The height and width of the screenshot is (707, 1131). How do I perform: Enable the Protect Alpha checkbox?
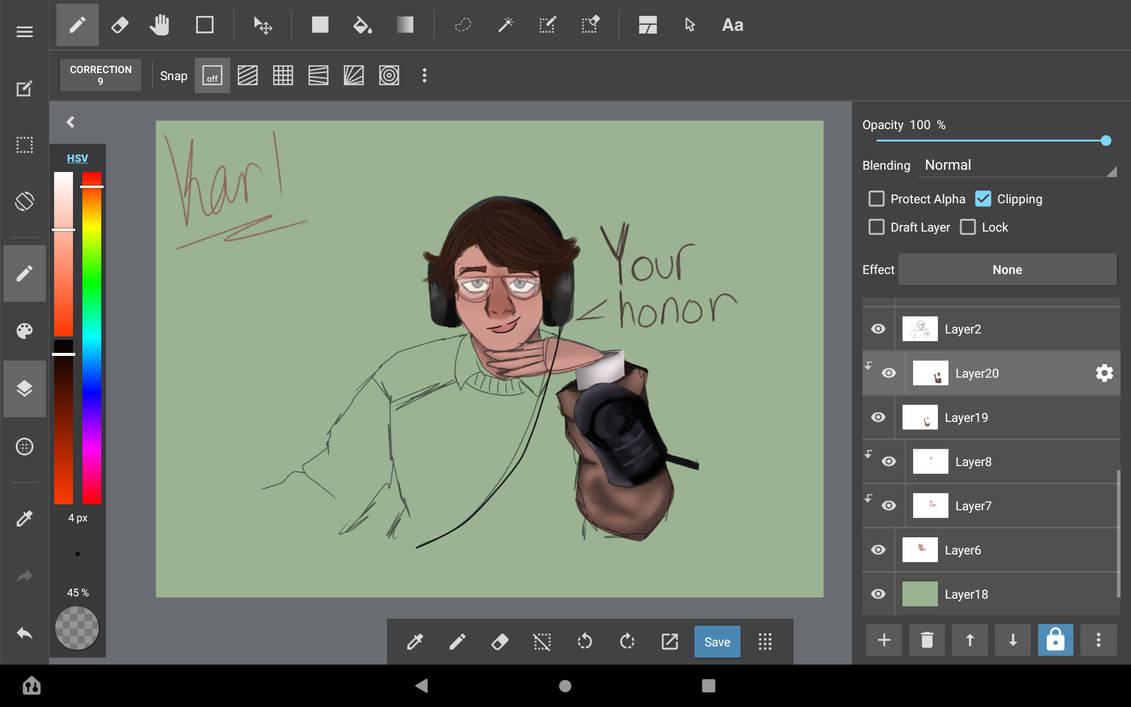pyautogui.click(x=876, y=198)
